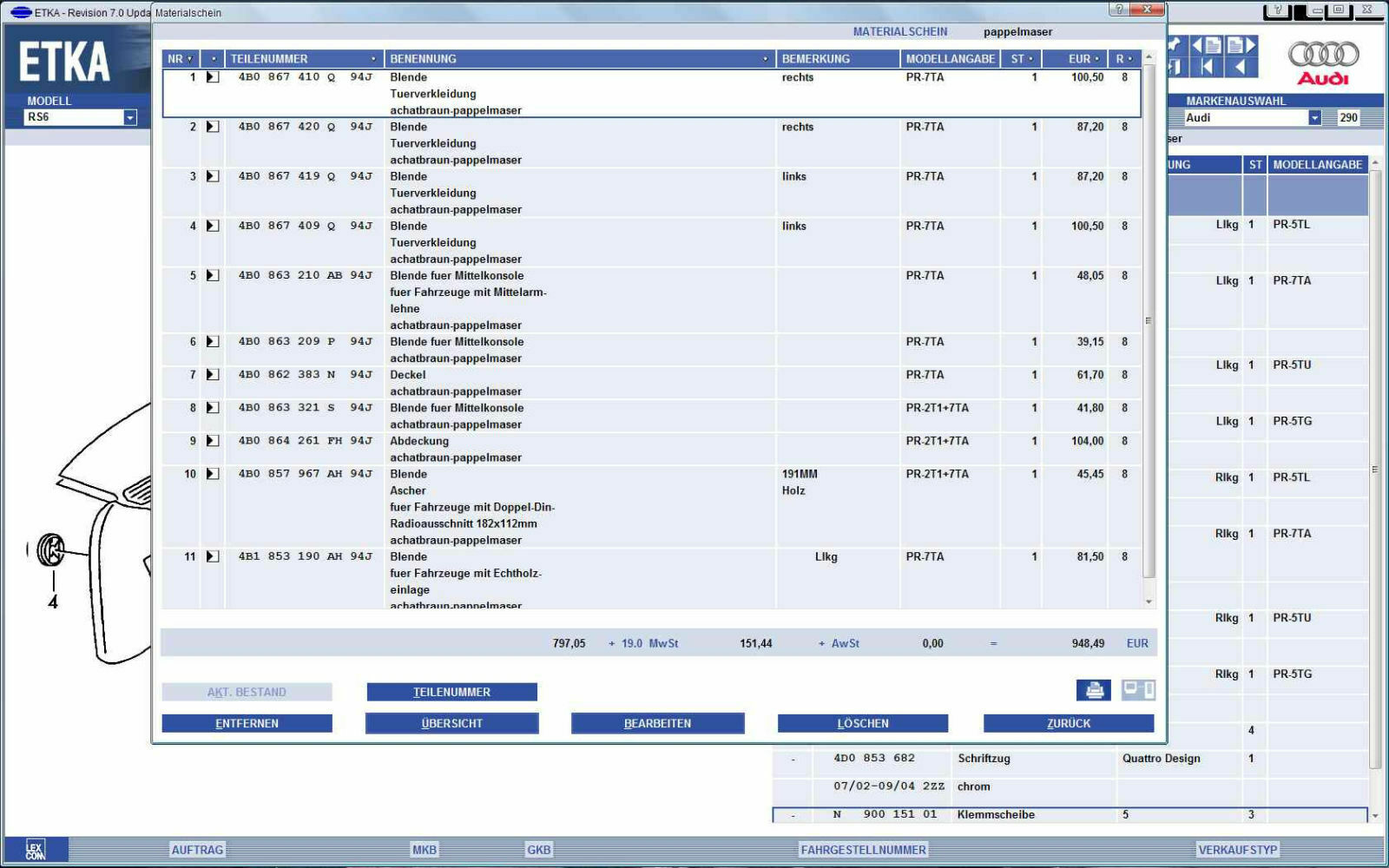This screenshot has width=1389, height=868.
Task: Jump to first entry in ETKA toolbar
Action: [x=1208, y=67]
